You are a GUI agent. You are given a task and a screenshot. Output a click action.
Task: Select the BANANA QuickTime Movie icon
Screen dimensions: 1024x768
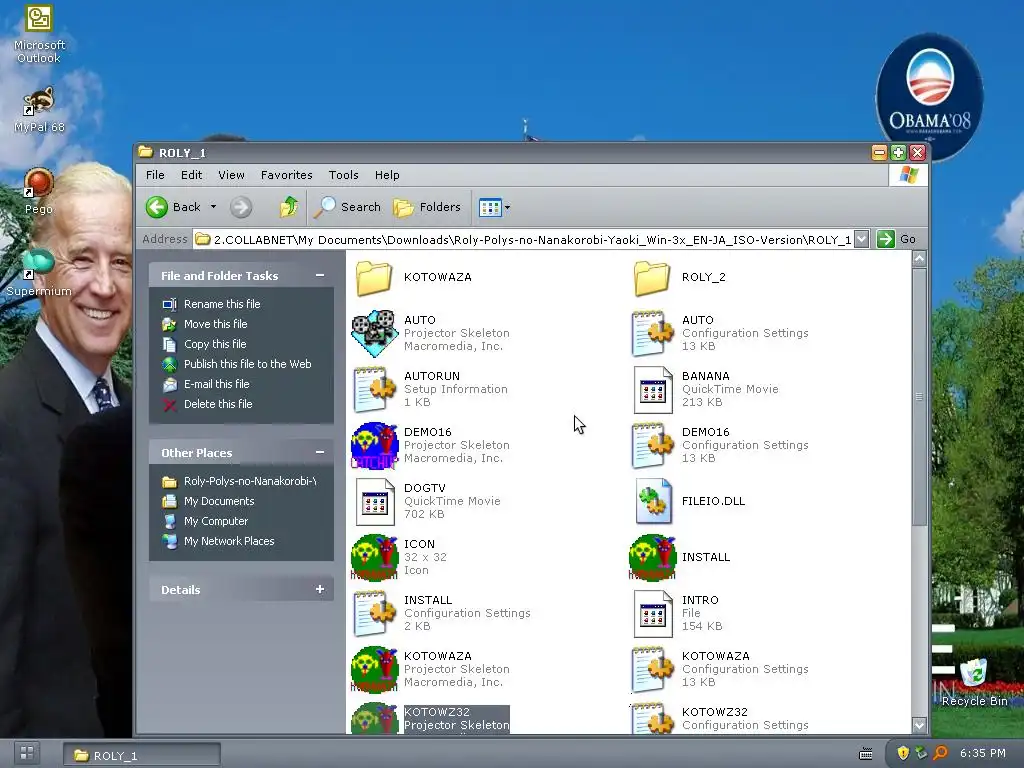coord(652,389)
